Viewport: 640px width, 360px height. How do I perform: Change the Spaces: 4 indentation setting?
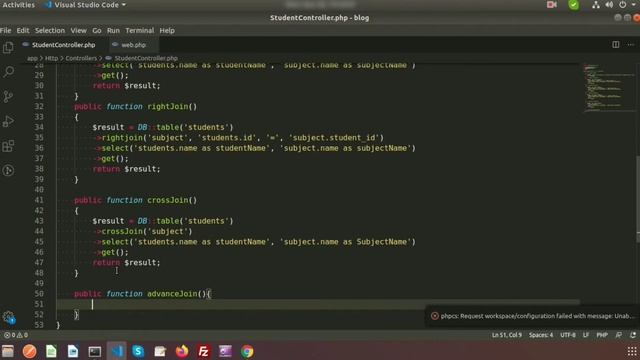pos(541,335)
